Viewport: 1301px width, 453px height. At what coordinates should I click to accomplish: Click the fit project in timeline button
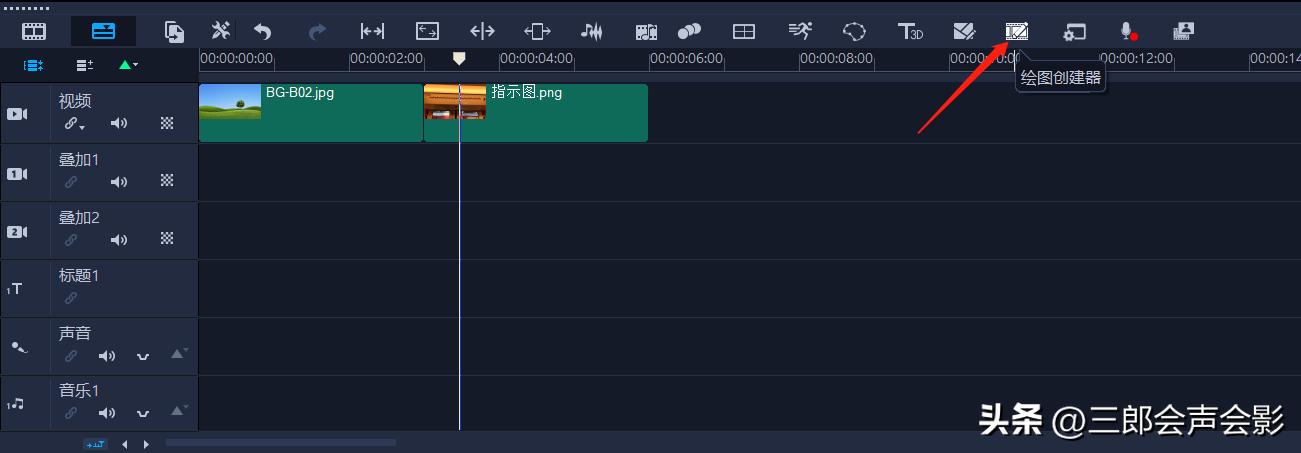point(95,444)
